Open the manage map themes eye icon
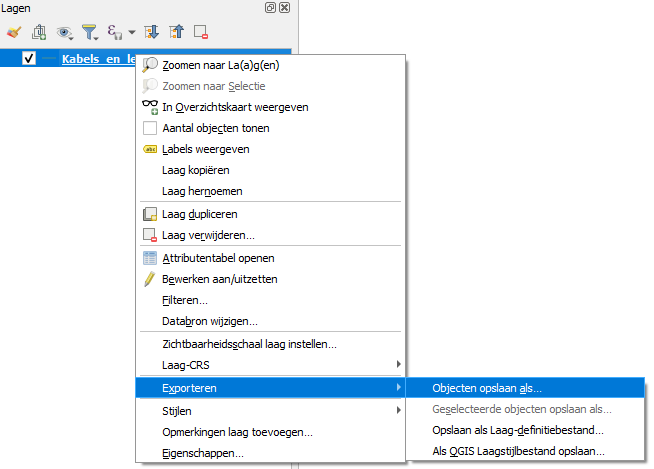 click(x=65, y=33)
